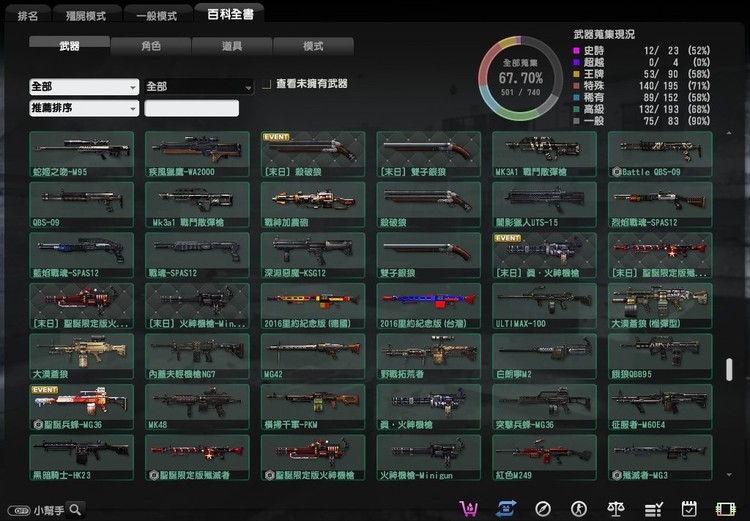This screenshot has height=521, width=750.
Task: Select the 藍焰戰魂-SPAS12 card
Action: [81, 255]
